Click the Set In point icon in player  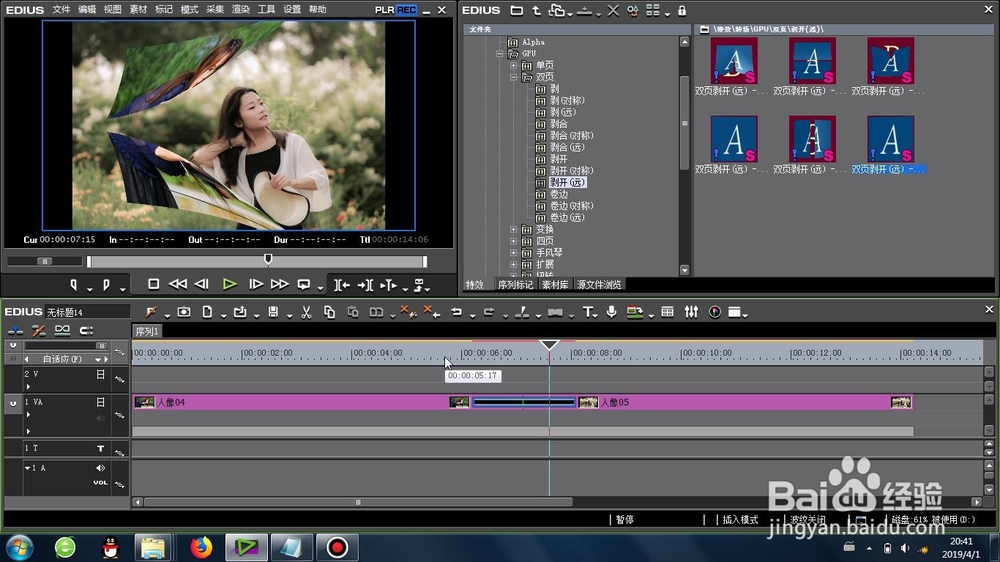tap(73, 285)
